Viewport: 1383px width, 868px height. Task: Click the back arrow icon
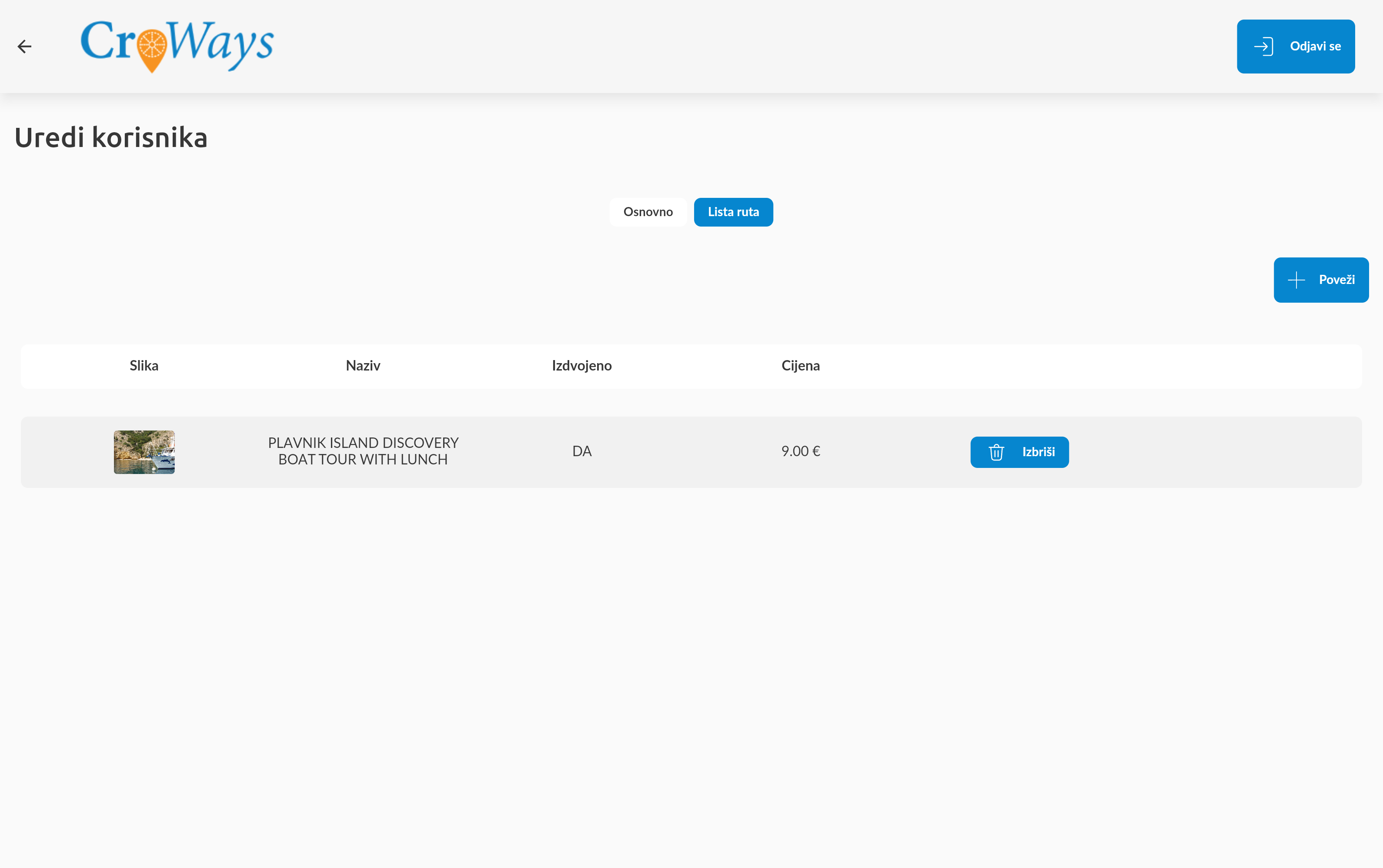24,47
